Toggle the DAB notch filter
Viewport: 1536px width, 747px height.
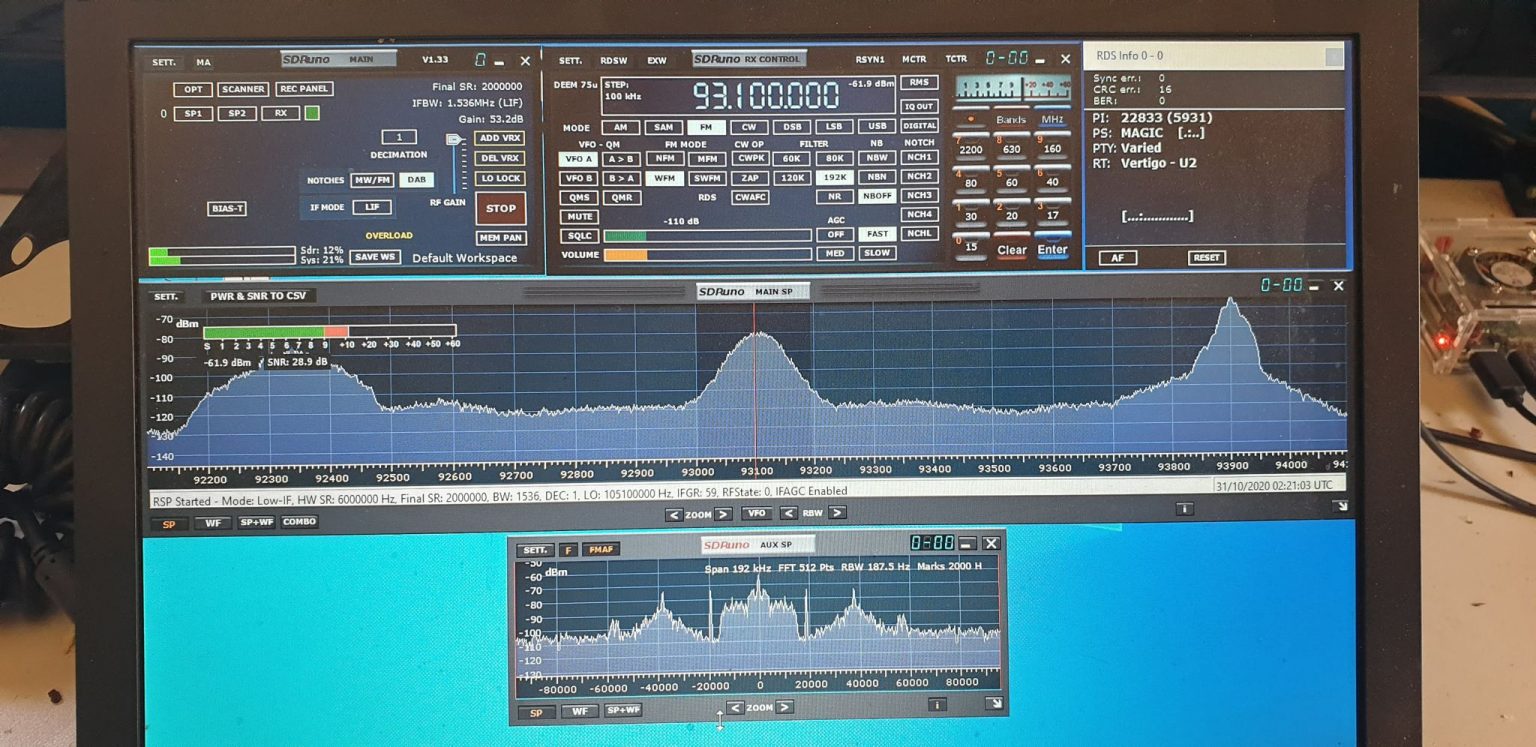click(417, 179)
